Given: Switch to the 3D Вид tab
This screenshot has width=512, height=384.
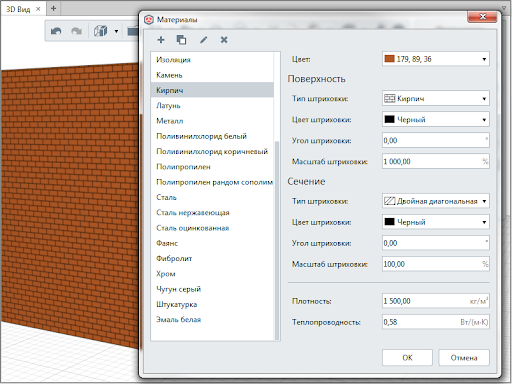Looking at the screenshot, I should [18, 9].
